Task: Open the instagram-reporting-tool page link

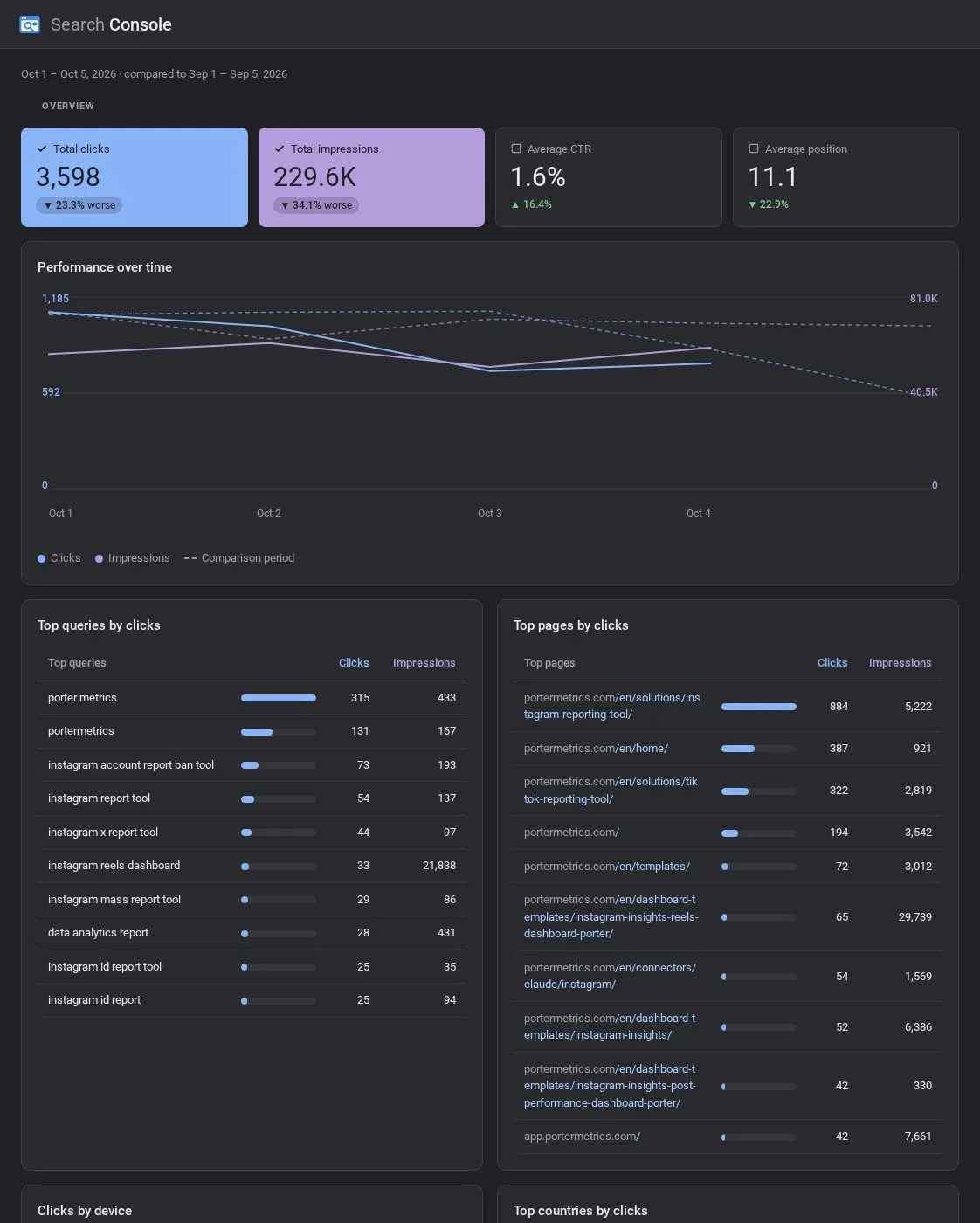Action: (611, 706)
